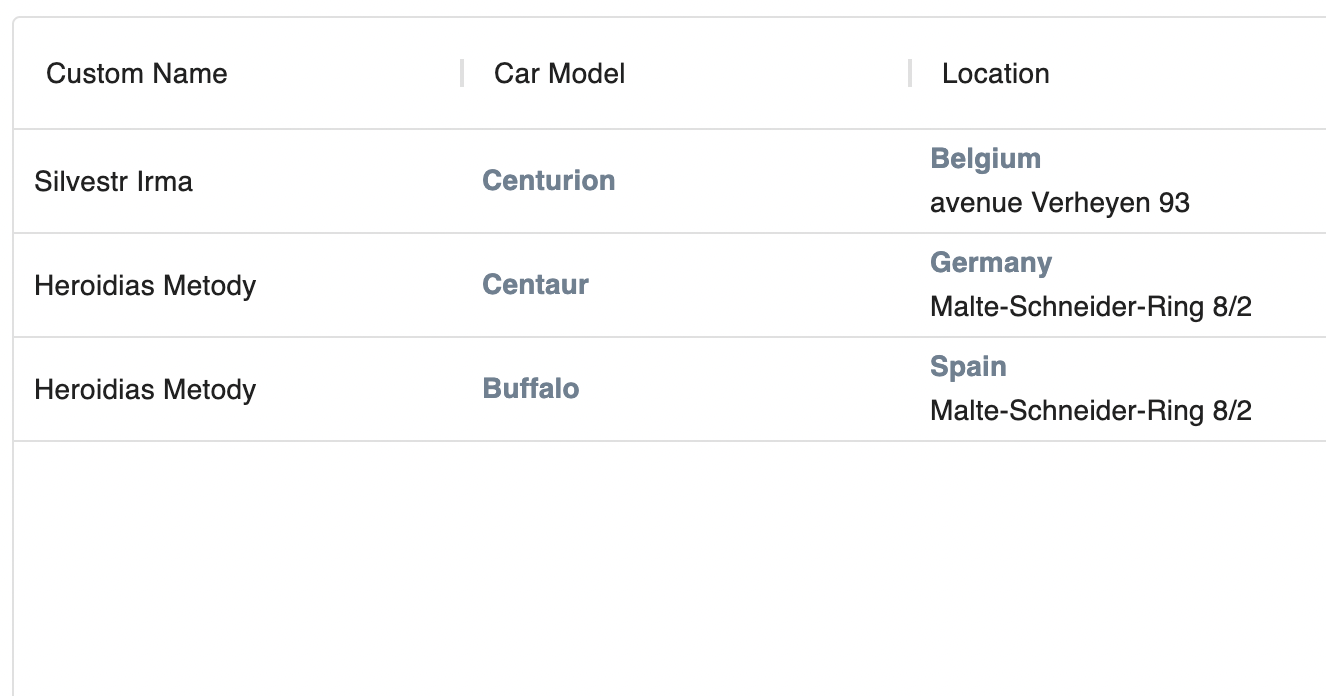Viewport: 1326px width, 696px height.
Task: Click the divider before the Location header
Action: pyautogui.click(x=910, y=74)
